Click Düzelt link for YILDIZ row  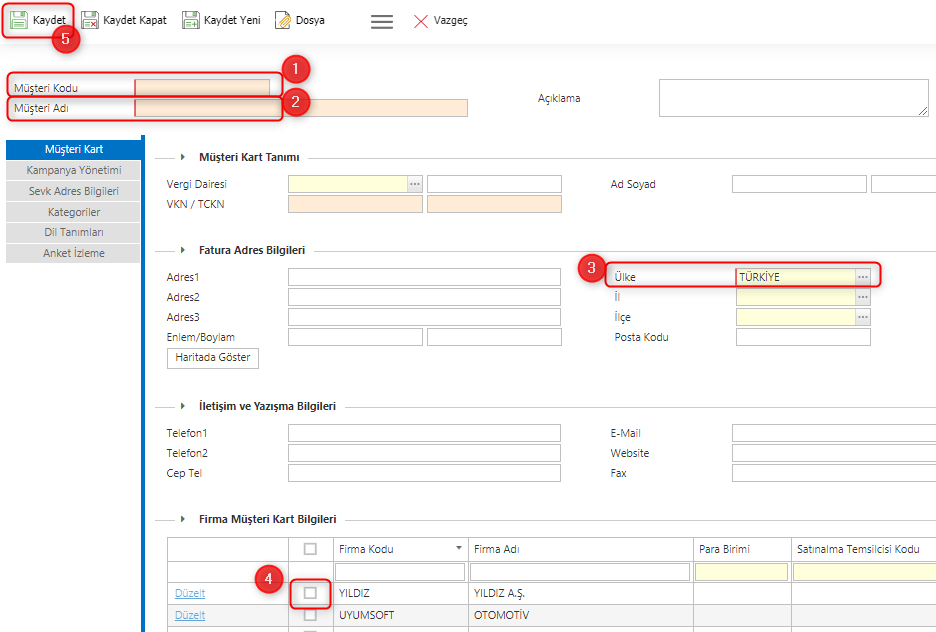coord(190,593)
